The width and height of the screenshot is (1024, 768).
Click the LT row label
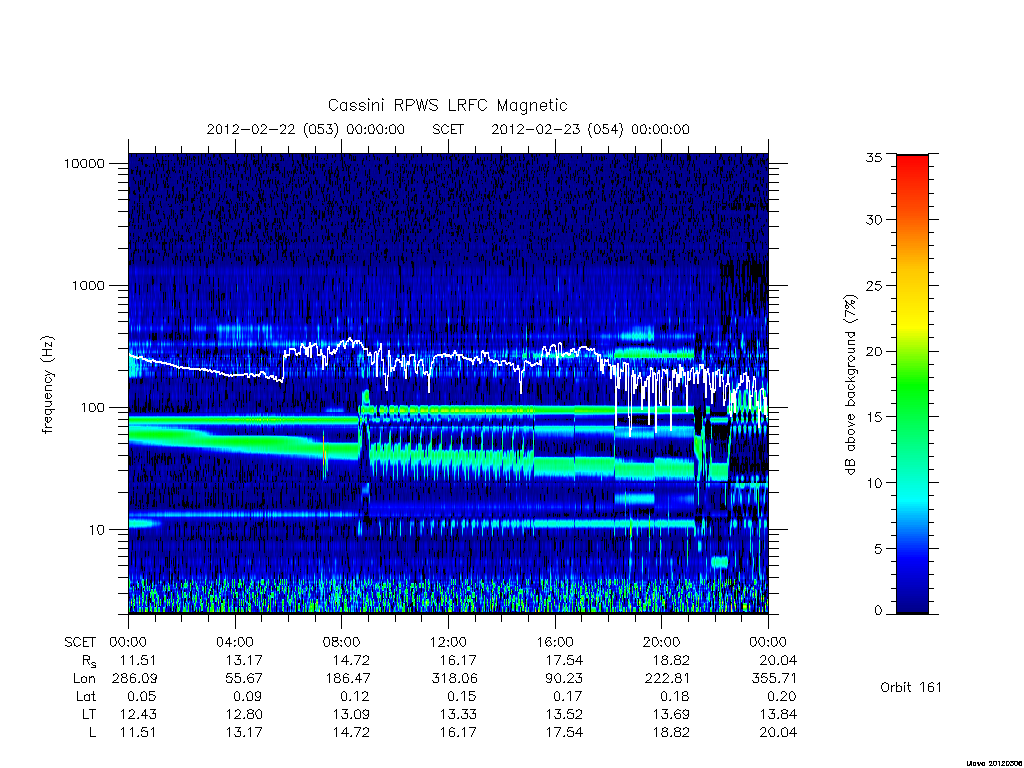(x=88, y=714)
